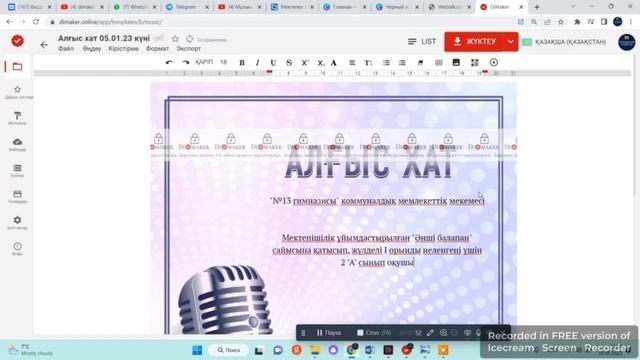Apply bold formatting with the B icon
Image resolution: width=640 pixels, height=360 pixels.
tap(242, 63)
